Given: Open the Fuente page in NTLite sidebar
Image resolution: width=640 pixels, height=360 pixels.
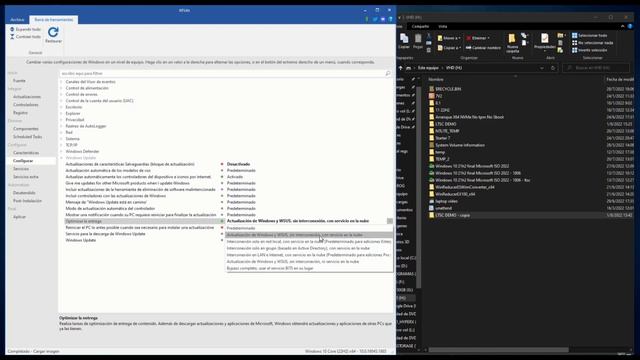Looking at the screenshot, I should (x=19, y=81).
